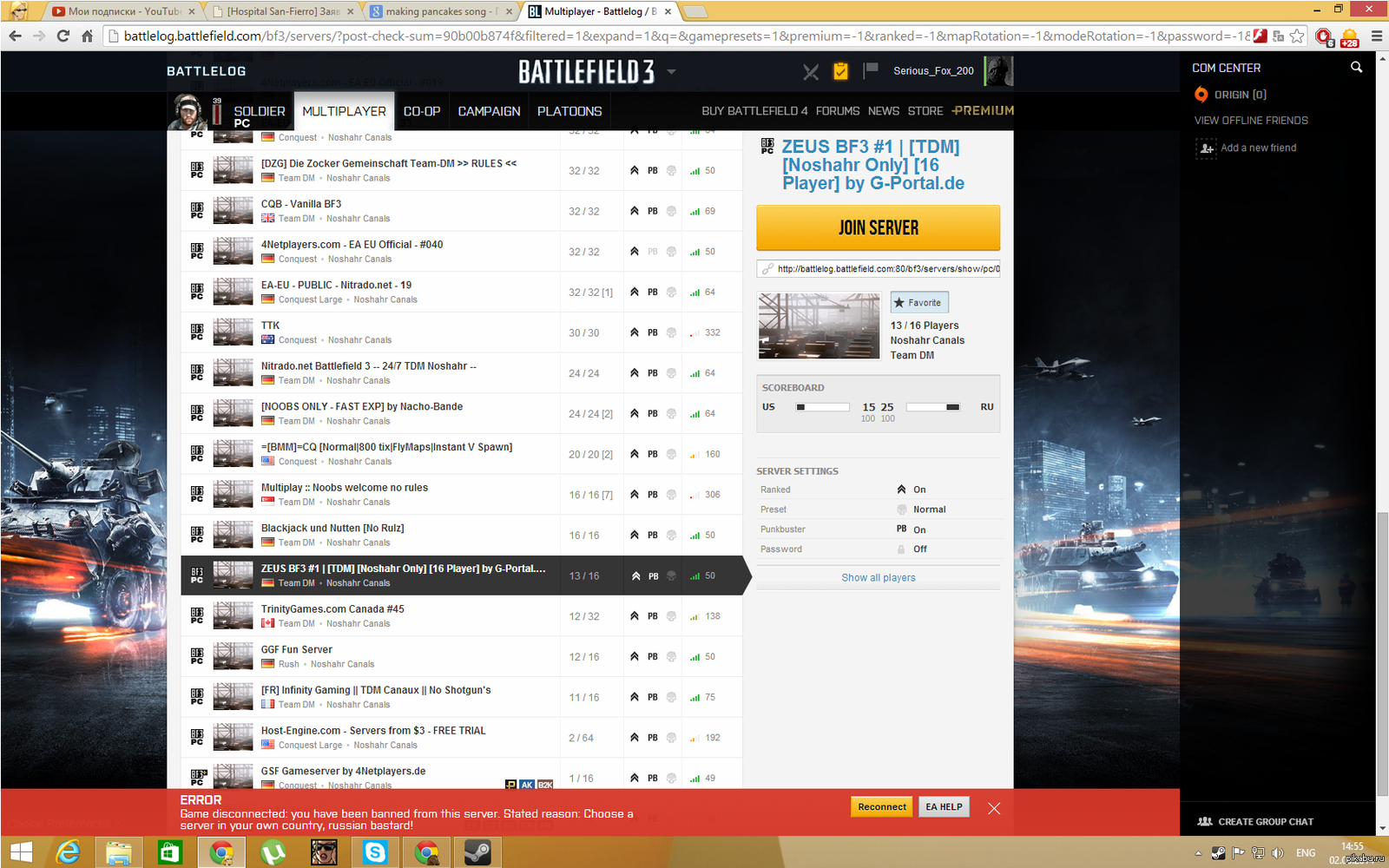Open the yellow clipboard assignments icon
Screen dimensions: 1389x868
coord(840,71)
